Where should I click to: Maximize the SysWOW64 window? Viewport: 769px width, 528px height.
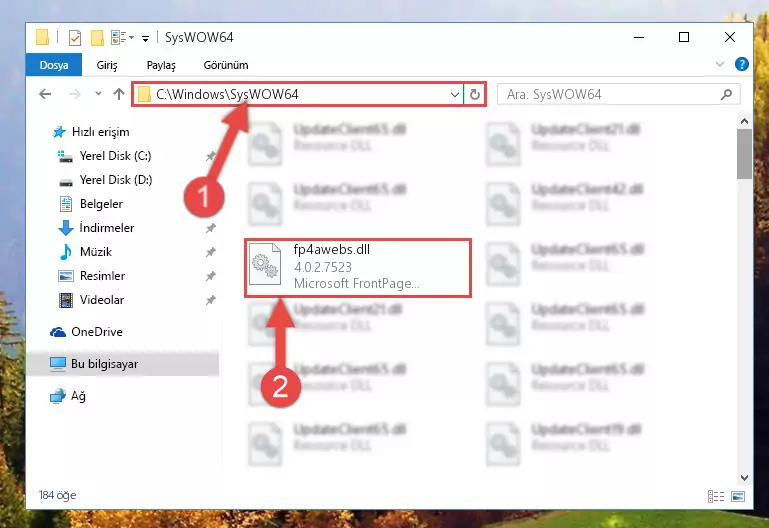(684, 37)
